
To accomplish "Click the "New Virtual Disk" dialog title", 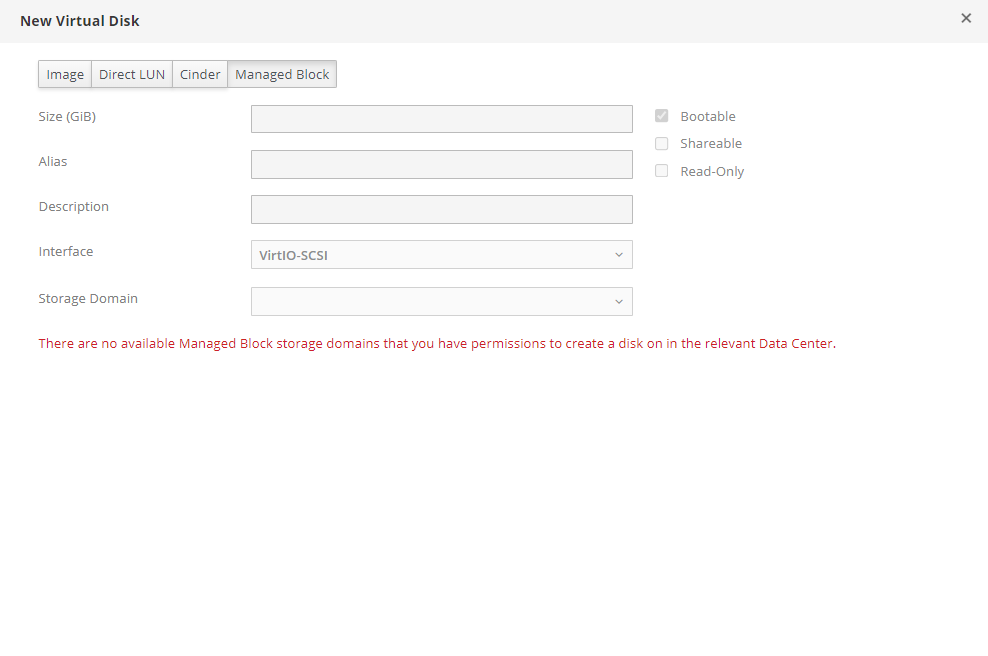I will pos(80,21).
